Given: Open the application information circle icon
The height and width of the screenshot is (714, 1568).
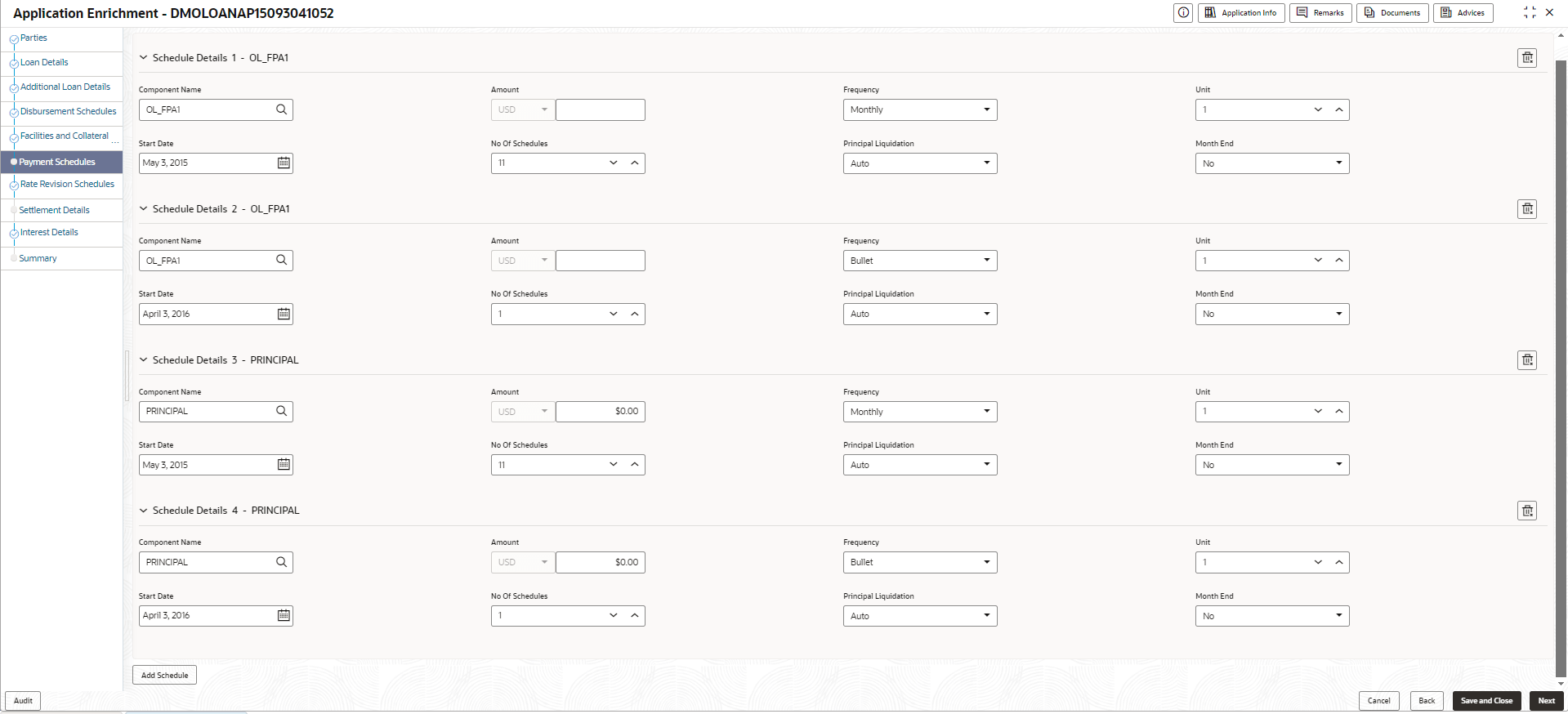Looking at the screenshot, I should click(x=1183, y=12).
